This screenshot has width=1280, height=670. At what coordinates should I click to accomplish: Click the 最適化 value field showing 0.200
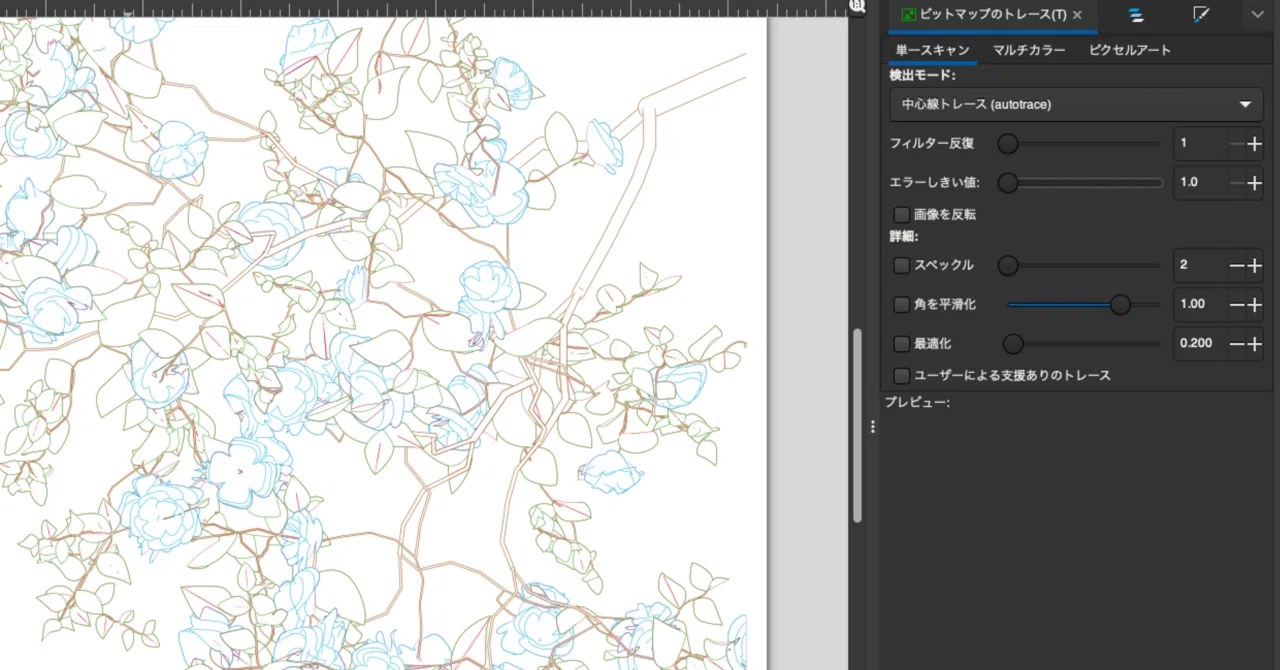point(1200,343)
